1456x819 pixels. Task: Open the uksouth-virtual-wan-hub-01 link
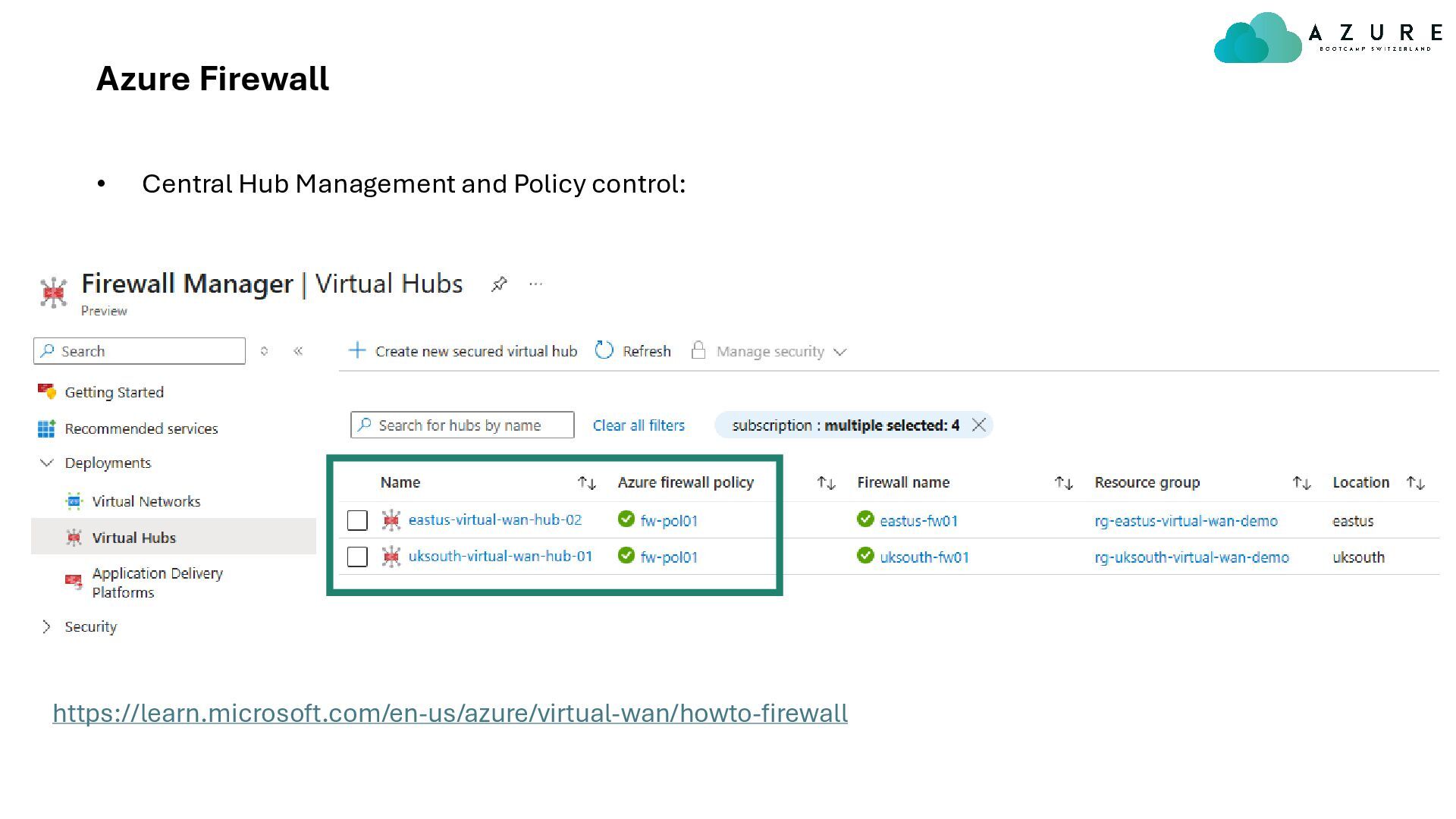(x=500, y=556)
